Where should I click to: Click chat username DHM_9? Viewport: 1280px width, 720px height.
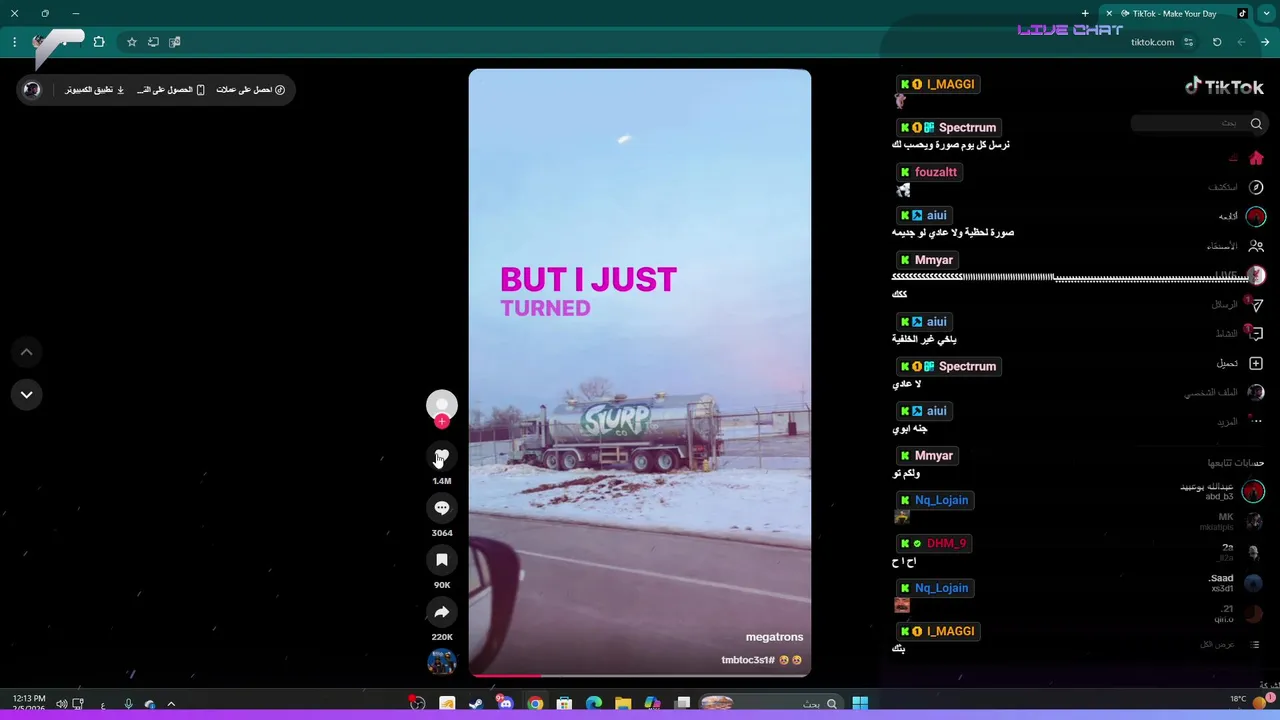946,543
